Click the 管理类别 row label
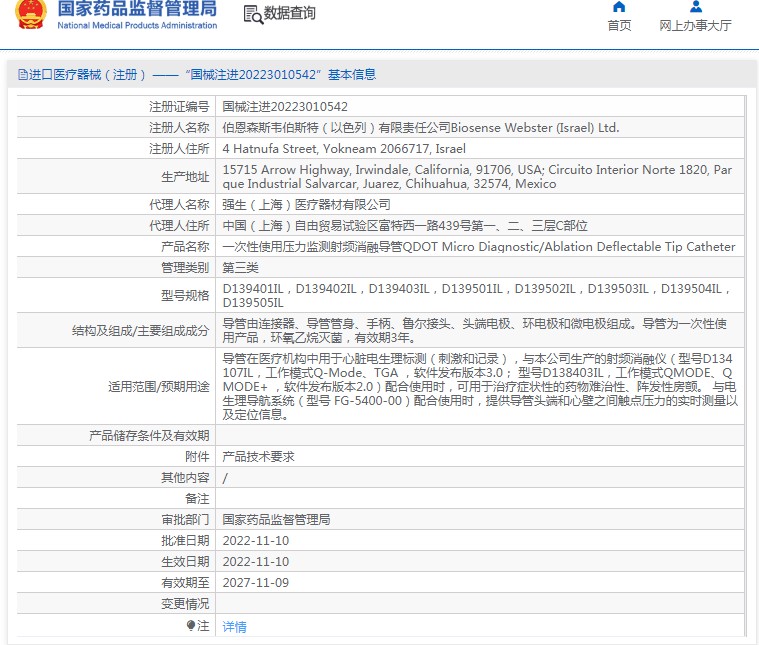This screenshot has height=645, width=759. tap(185, 268)
